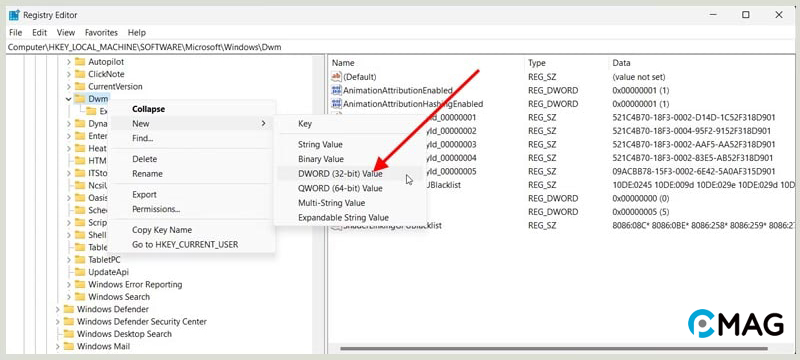
Task: Click the Windows Mail folder icon
Action: 68,346
